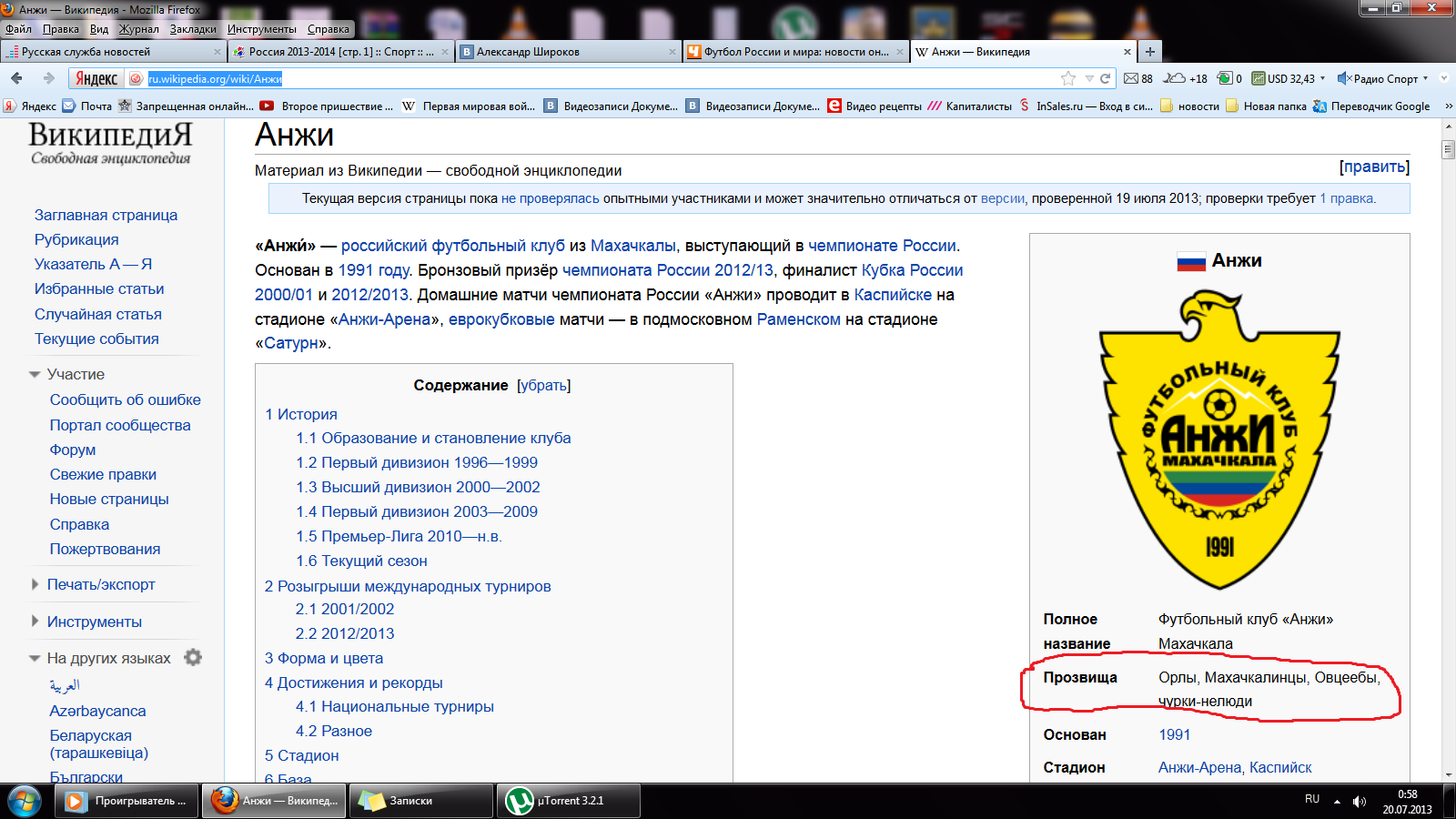Click the Радио Спорт speaker icon
Image resolution: width=1456 pixels, height=819 pixels.
click(1344, 78)
